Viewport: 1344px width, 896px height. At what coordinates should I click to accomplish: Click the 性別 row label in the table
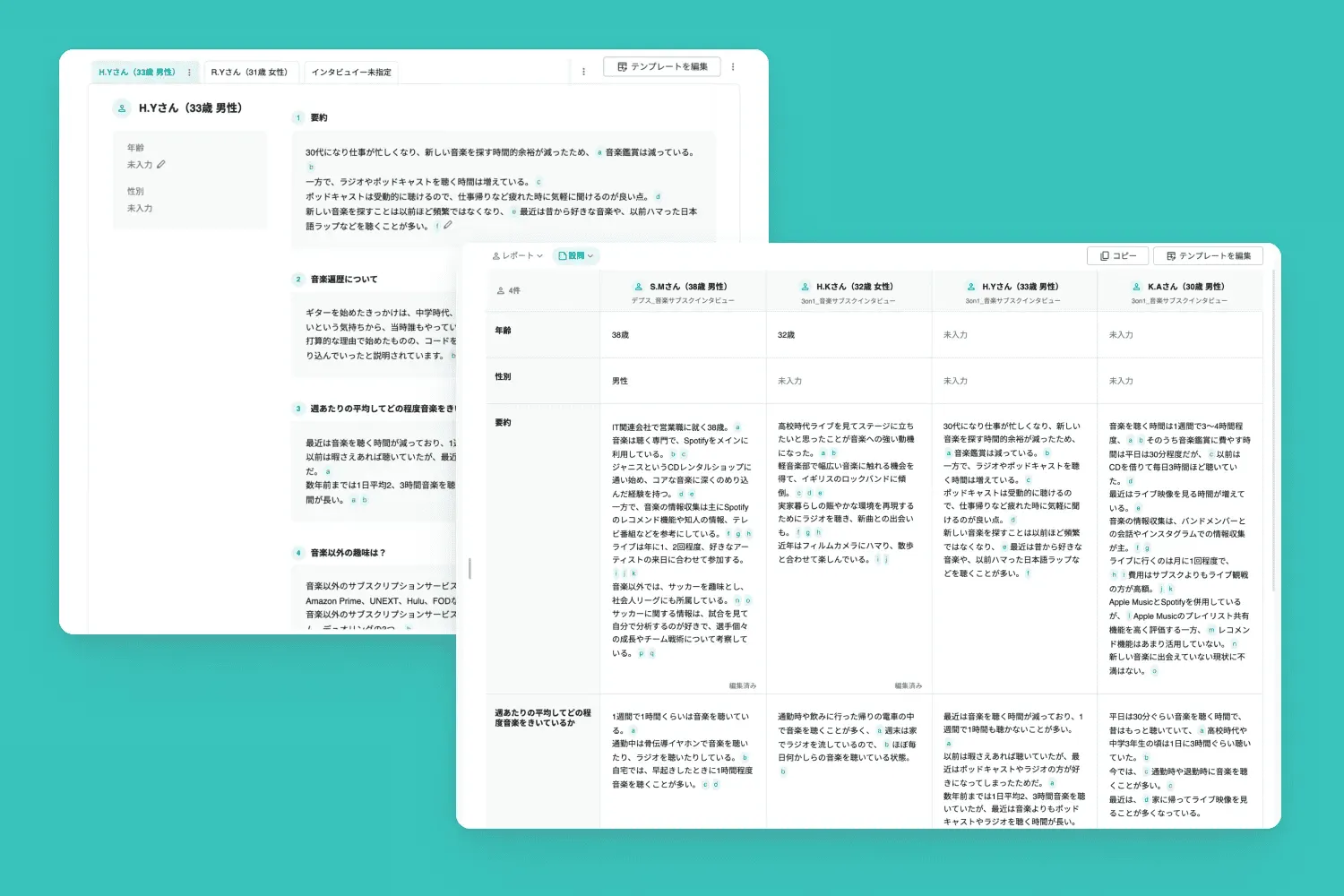pyautogui.click(x=503, y=376)
